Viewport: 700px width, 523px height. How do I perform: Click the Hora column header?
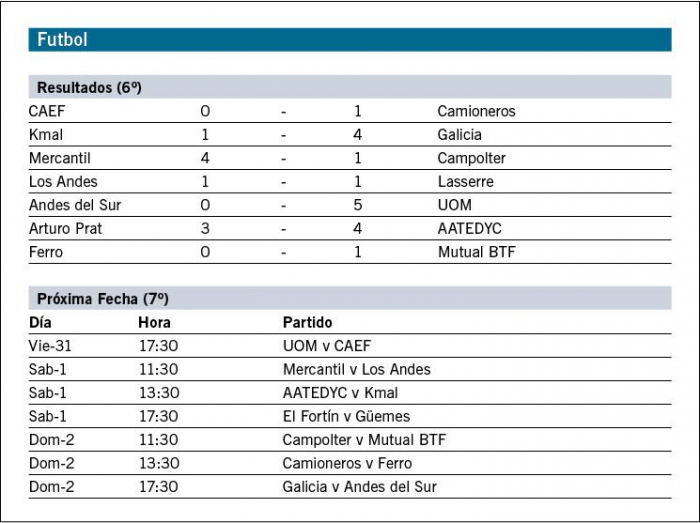coord(154,322)
